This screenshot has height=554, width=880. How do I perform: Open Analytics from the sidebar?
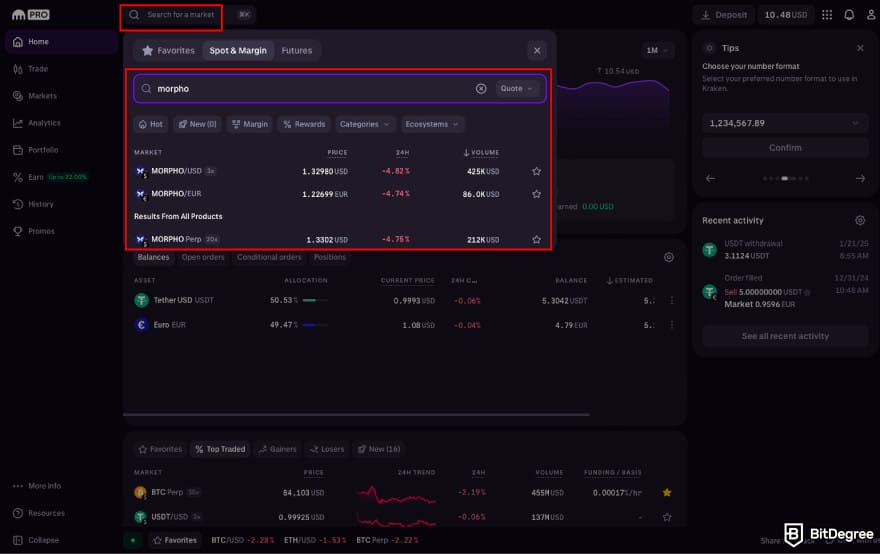pyautogui.click(x=61, y=123)
